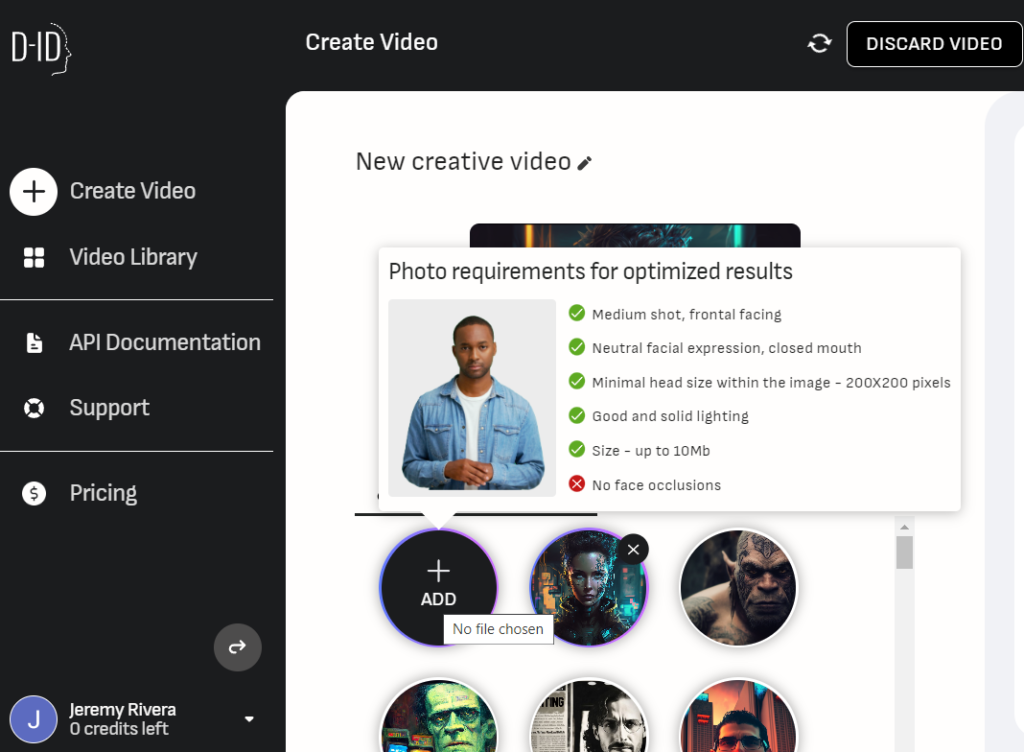Screen dimensions: 1024x752
Task: Click the D-ID logo
Action: click(41, 48)
